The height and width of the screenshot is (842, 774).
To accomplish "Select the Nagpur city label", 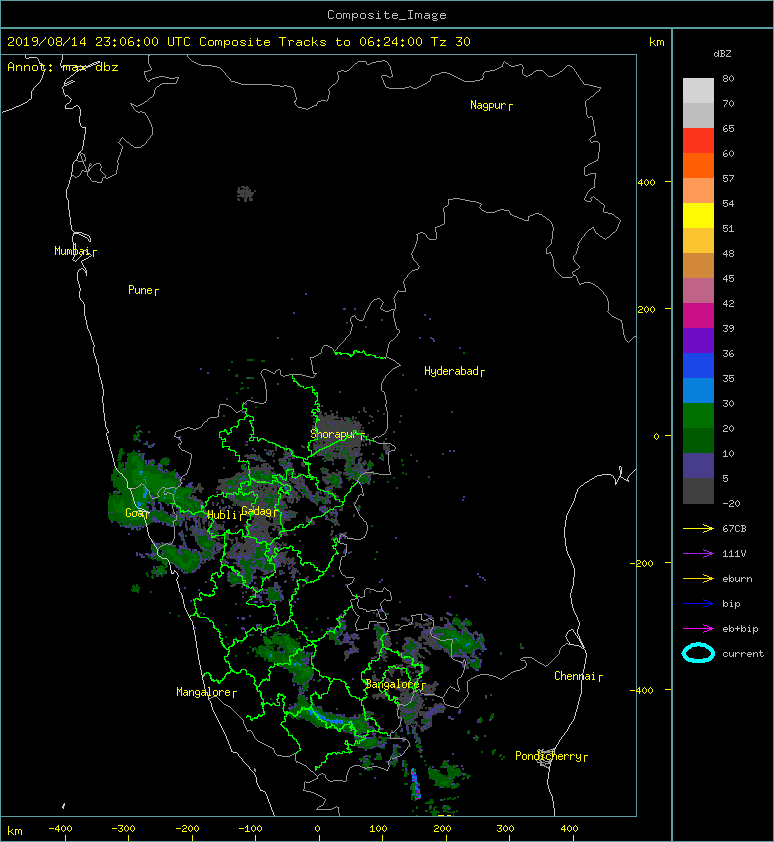I will pyautogui.click(x=491, y=105).
